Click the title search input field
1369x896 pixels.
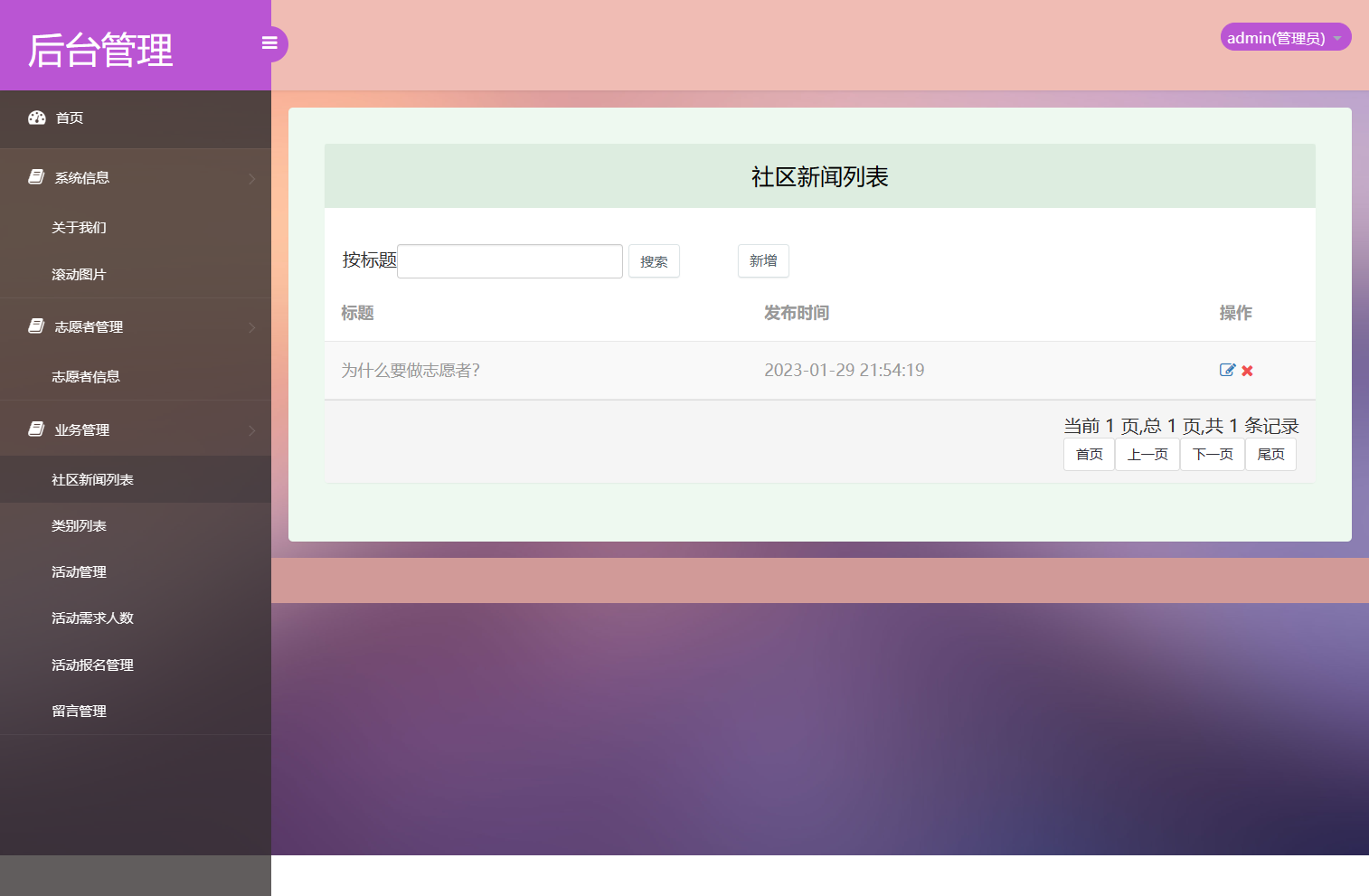(509, 260)
